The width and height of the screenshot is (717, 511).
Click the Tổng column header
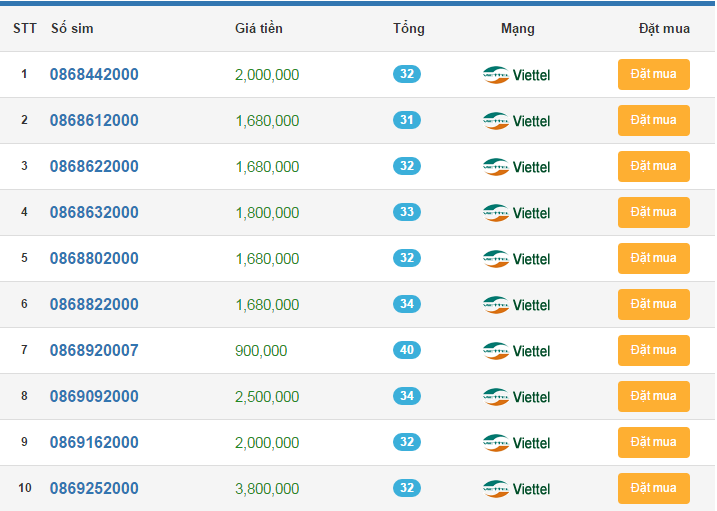(x=409, y=28)
